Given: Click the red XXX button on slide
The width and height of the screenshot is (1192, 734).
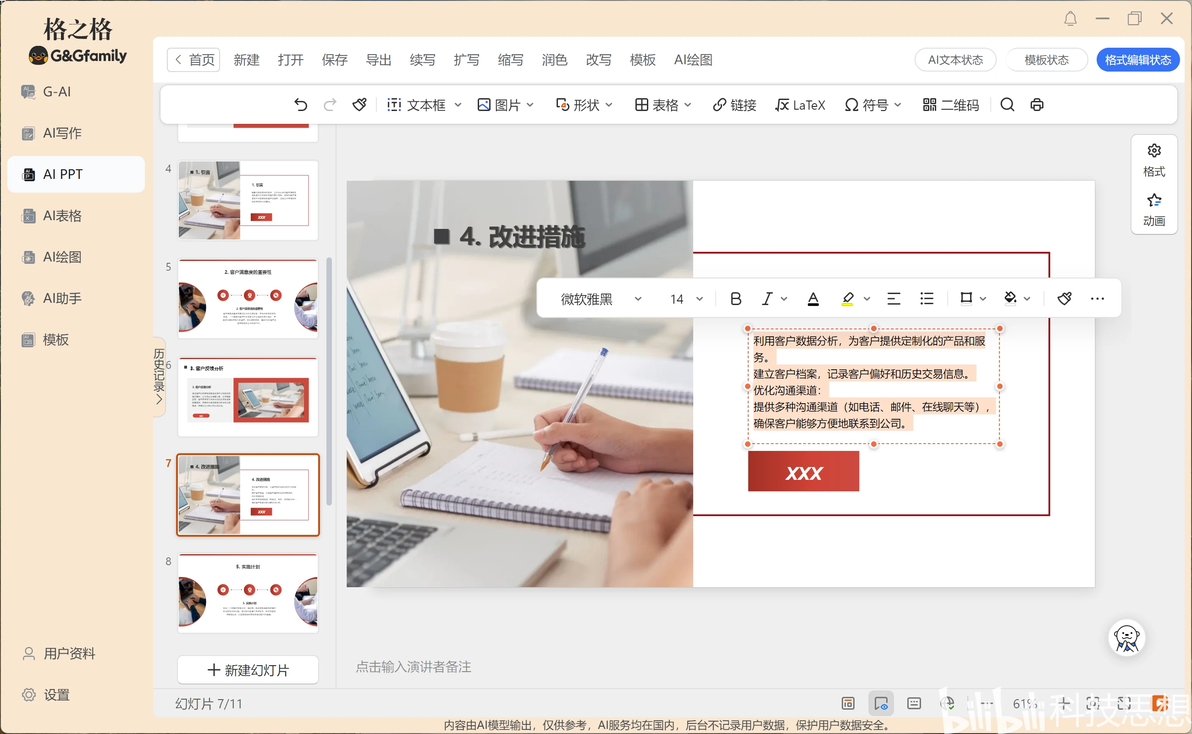Looking at the screenshot, I should (x=804, y=472).
